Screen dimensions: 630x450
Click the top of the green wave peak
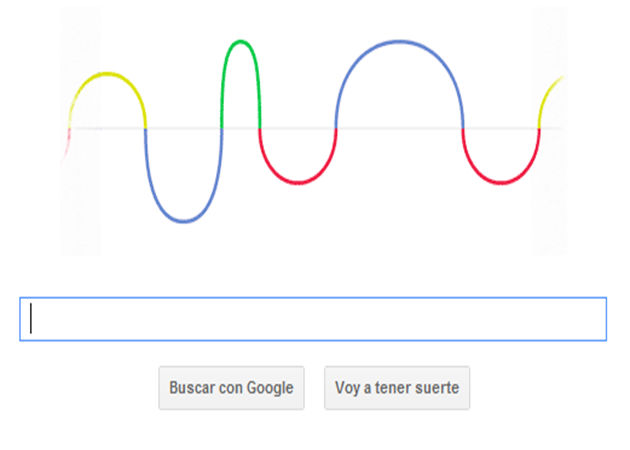[x=240, y=41]
